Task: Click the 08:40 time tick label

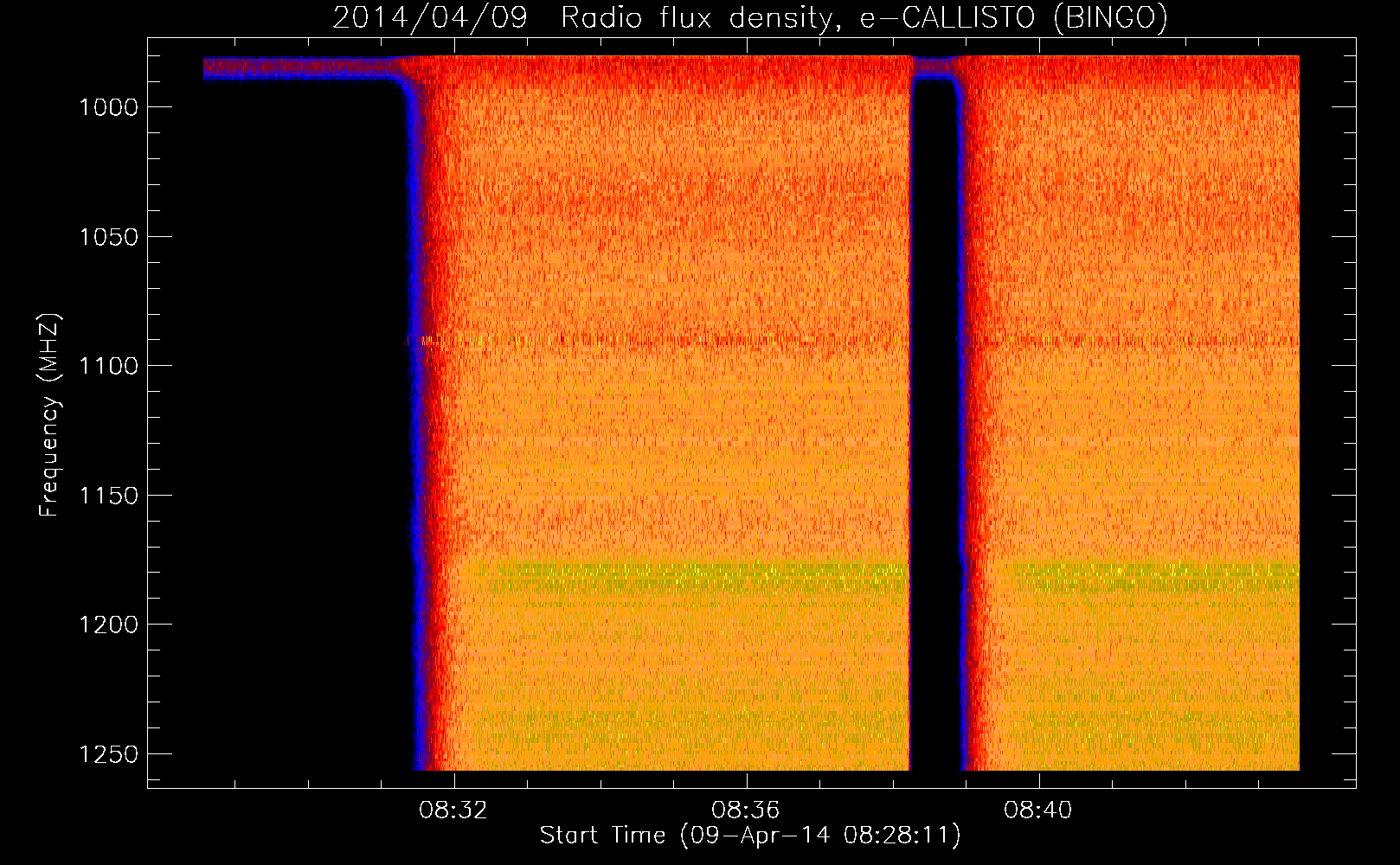Action: [1037, 811]
